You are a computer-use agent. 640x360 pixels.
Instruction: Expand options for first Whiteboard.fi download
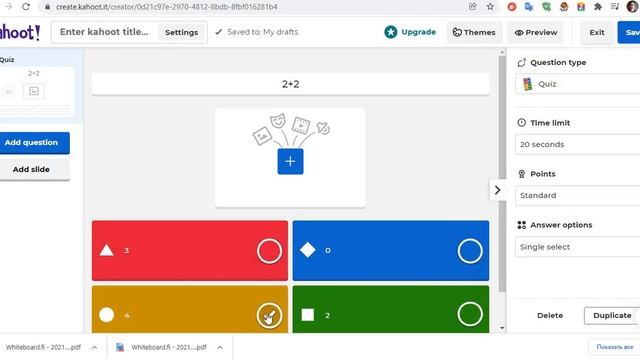click(94, 347)
